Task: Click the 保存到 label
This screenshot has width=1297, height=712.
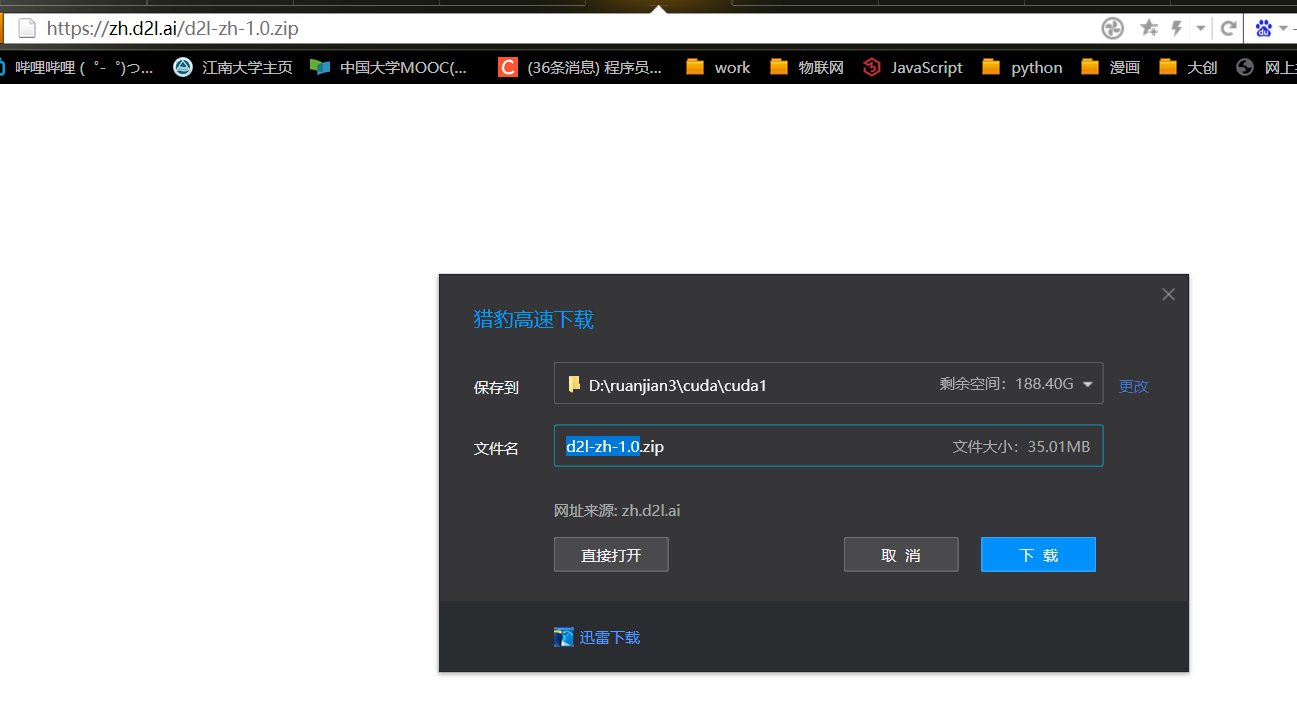Action: pyautogui.click(x=496, y=387)
